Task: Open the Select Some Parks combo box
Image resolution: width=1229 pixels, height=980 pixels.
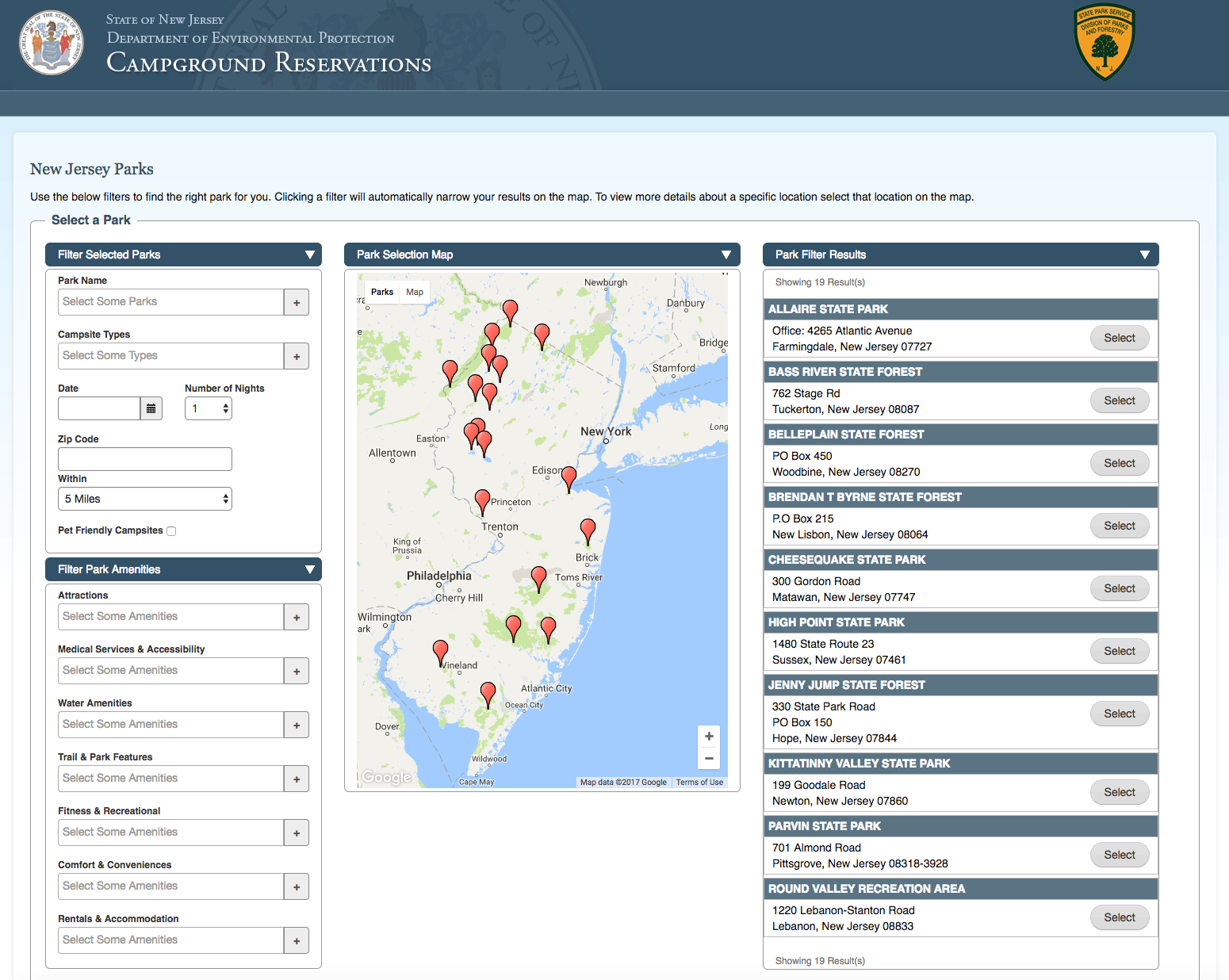Action: tap(170, 302)
